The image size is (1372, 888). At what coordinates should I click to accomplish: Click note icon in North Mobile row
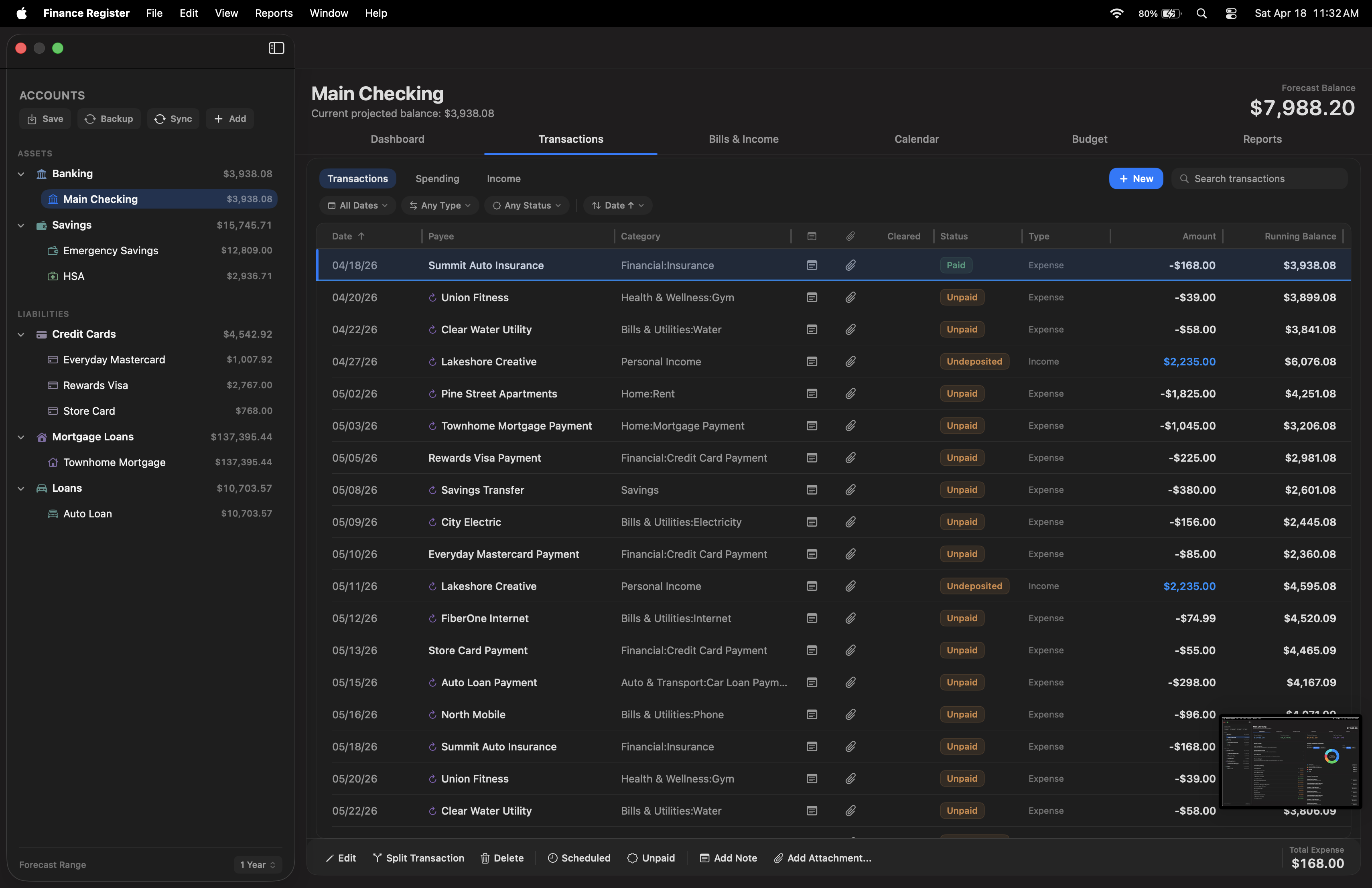[812, 715]
